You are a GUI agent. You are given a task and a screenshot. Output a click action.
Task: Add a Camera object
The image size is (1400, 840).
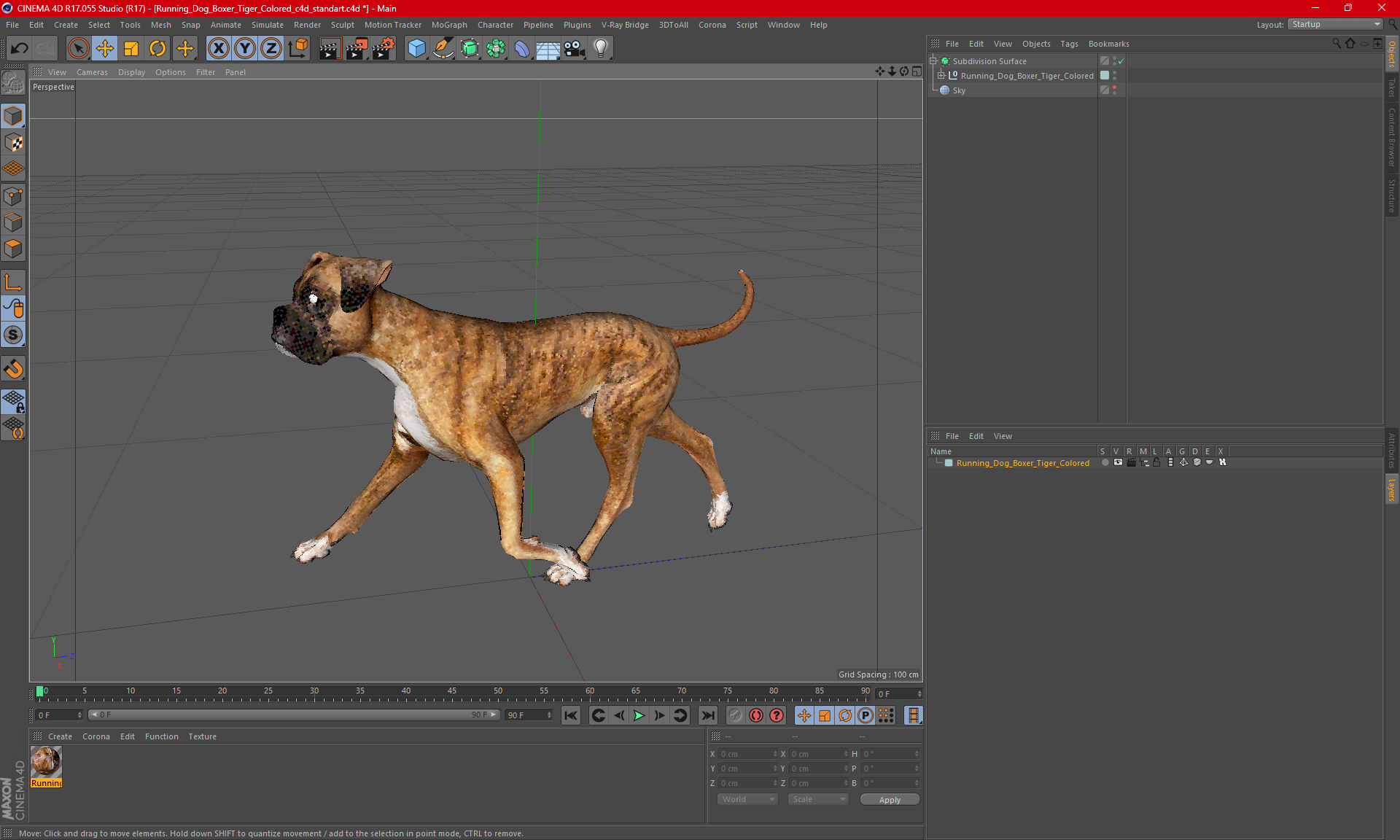[575, 49]
